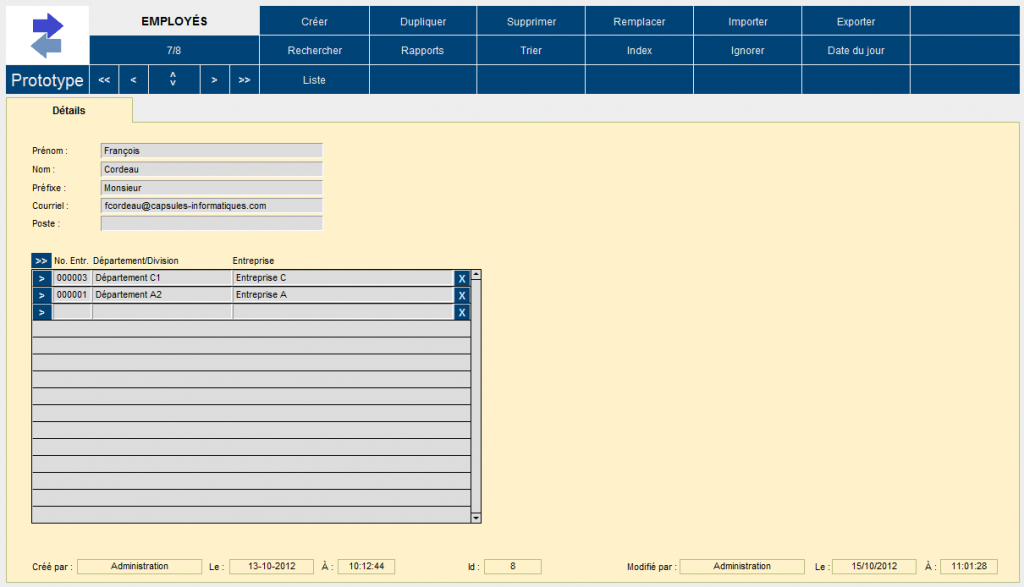Click the Supprimer button
Screen dimensions: 1024x587
tap(531, 21)
